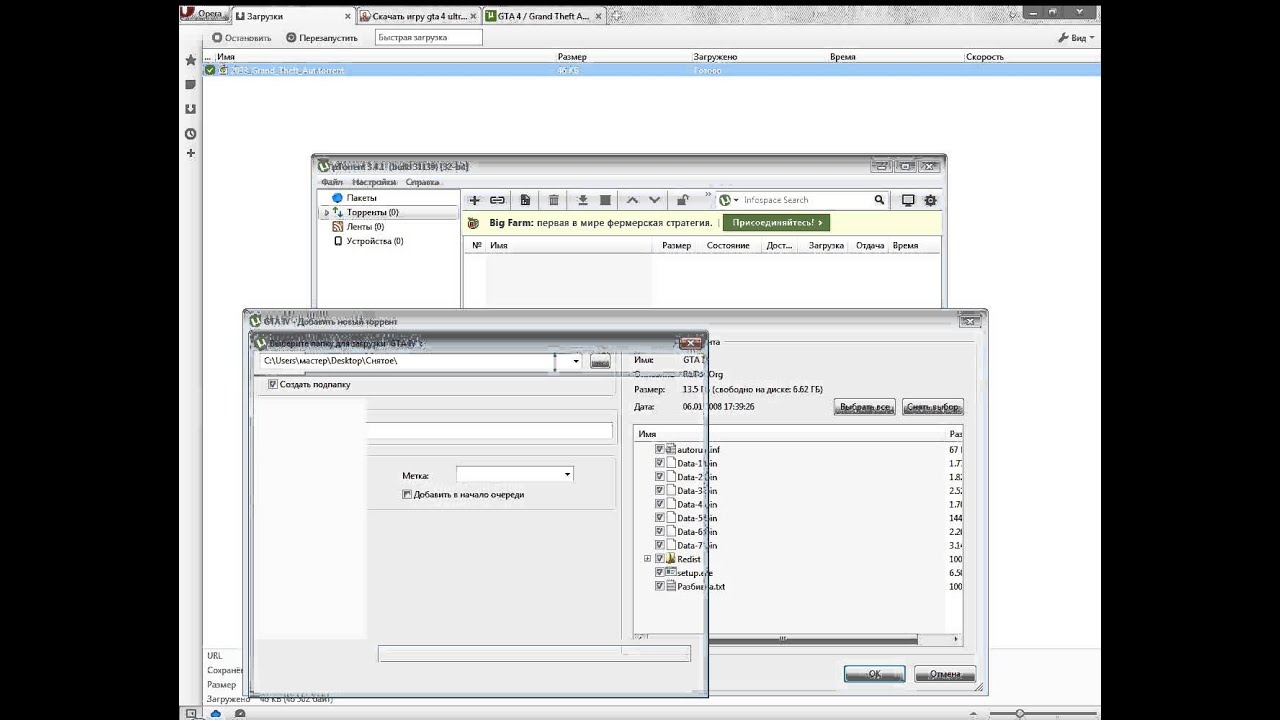The width and height of the screenshot is (1280, 720).
Task: Toggle Добавить в начало очереди checkbox
Action: coord(407,494)
